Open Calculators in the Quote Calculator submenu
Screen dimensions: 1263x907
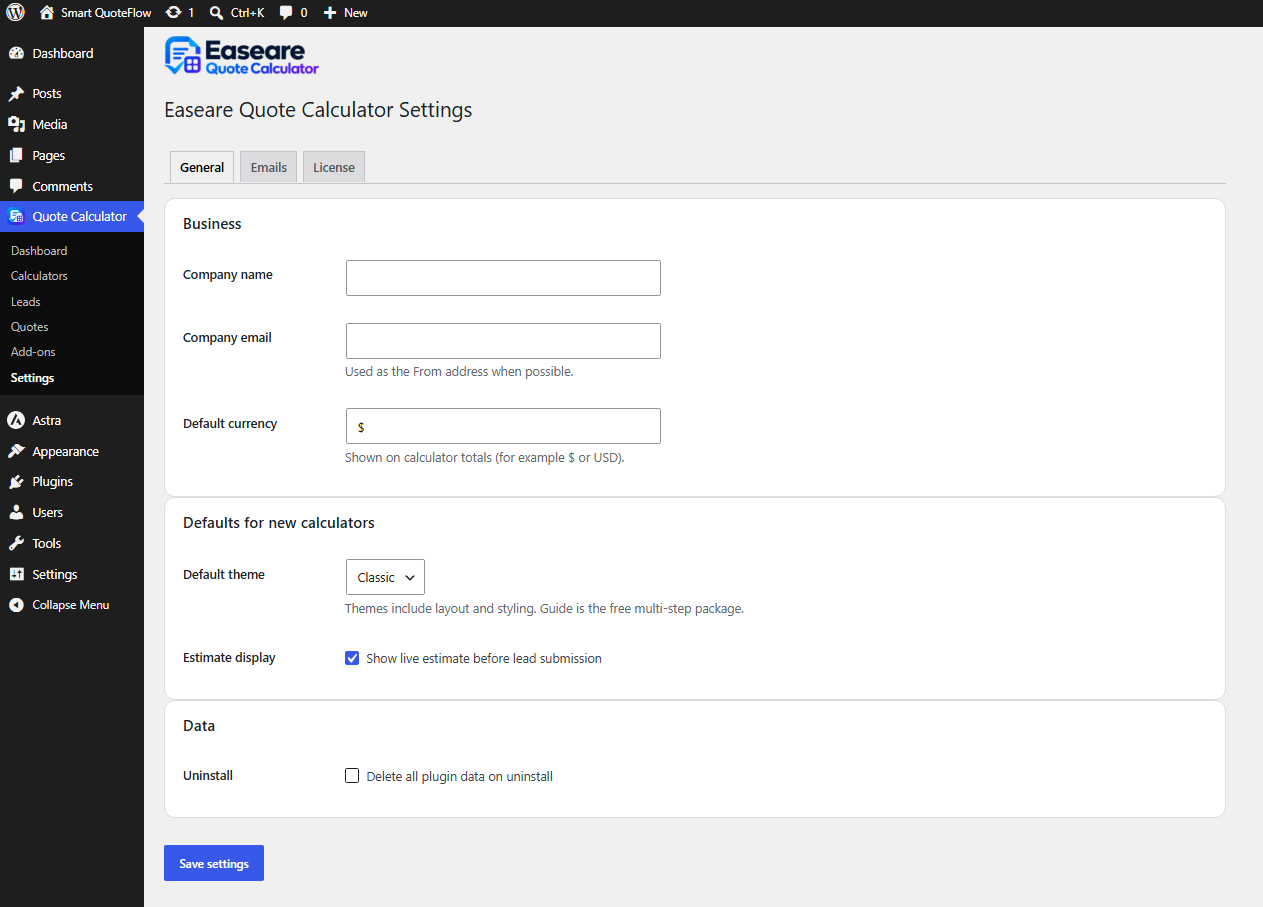[x=39, y=276]
